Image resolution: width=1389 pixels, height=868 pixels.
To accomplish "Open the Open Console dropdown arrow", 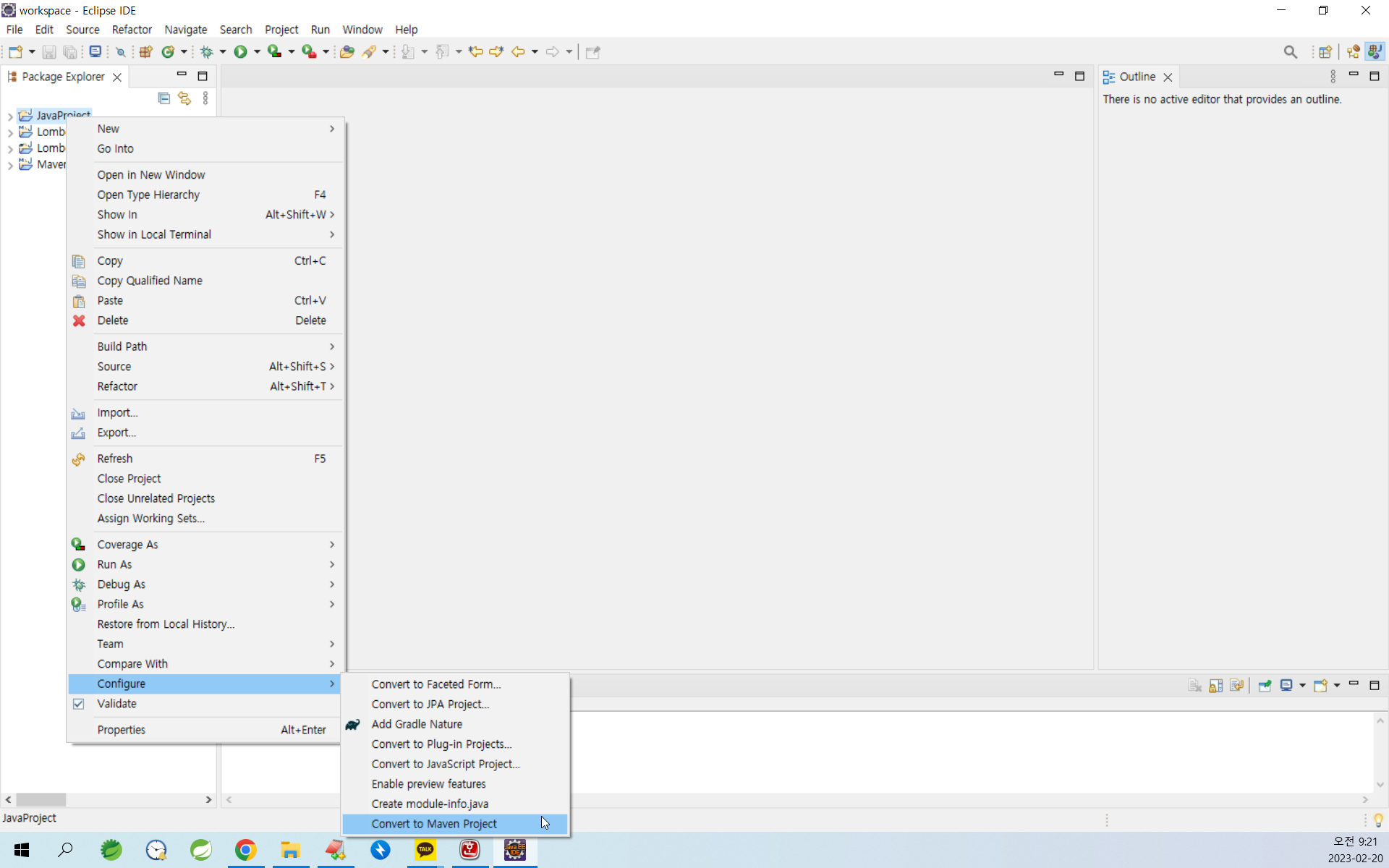I will [x=1336, y=686].
